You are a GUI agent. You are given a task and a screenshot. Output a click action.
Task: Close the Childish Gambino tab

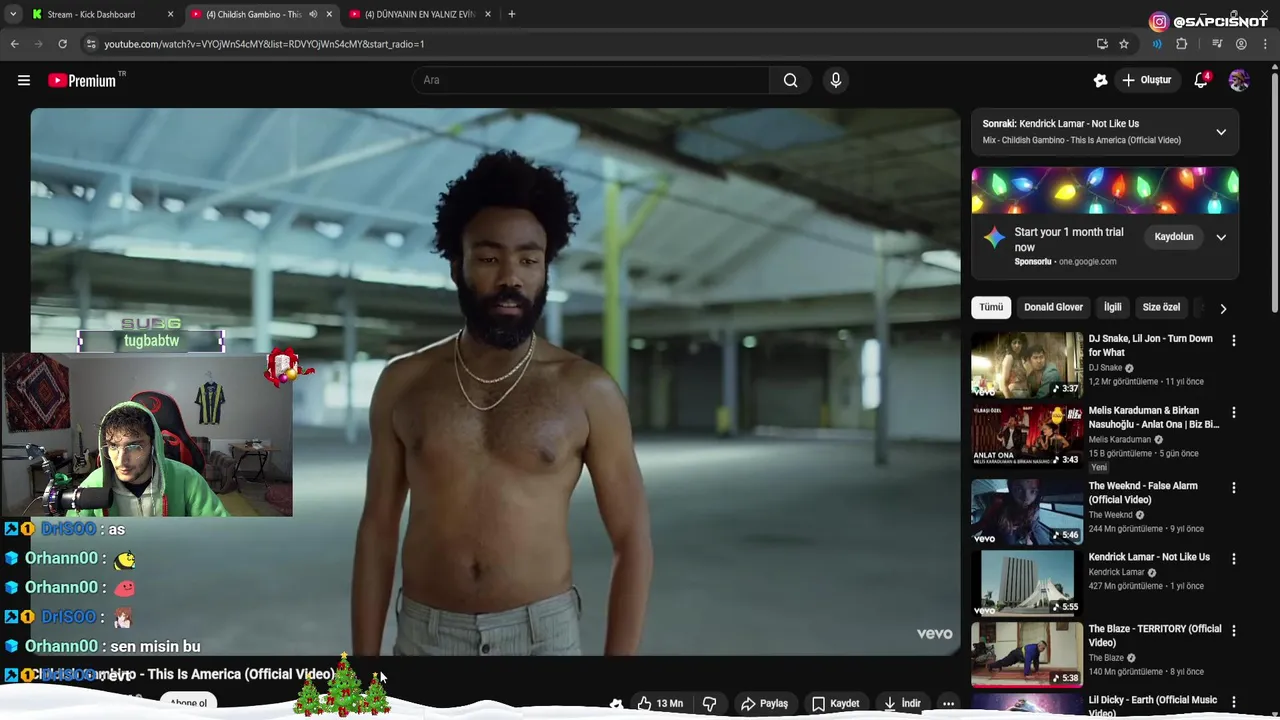tap(329, 14)
